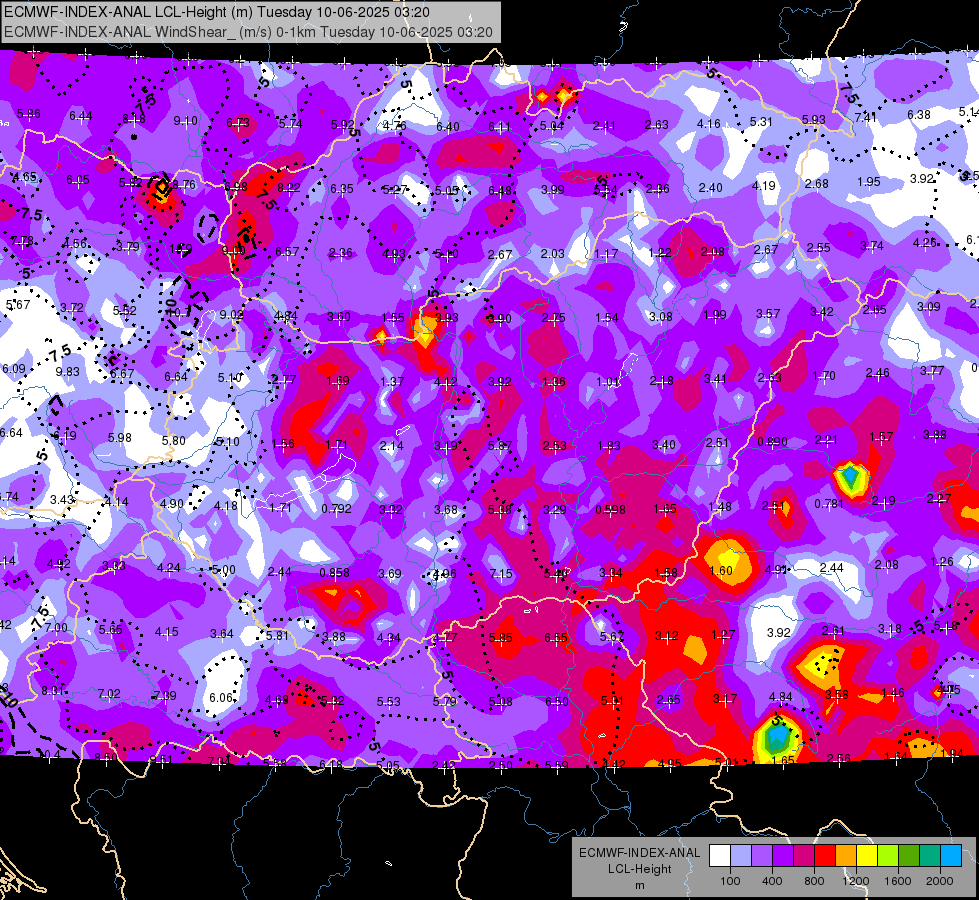Choose the dark green legend swatch

click(909, 856)
